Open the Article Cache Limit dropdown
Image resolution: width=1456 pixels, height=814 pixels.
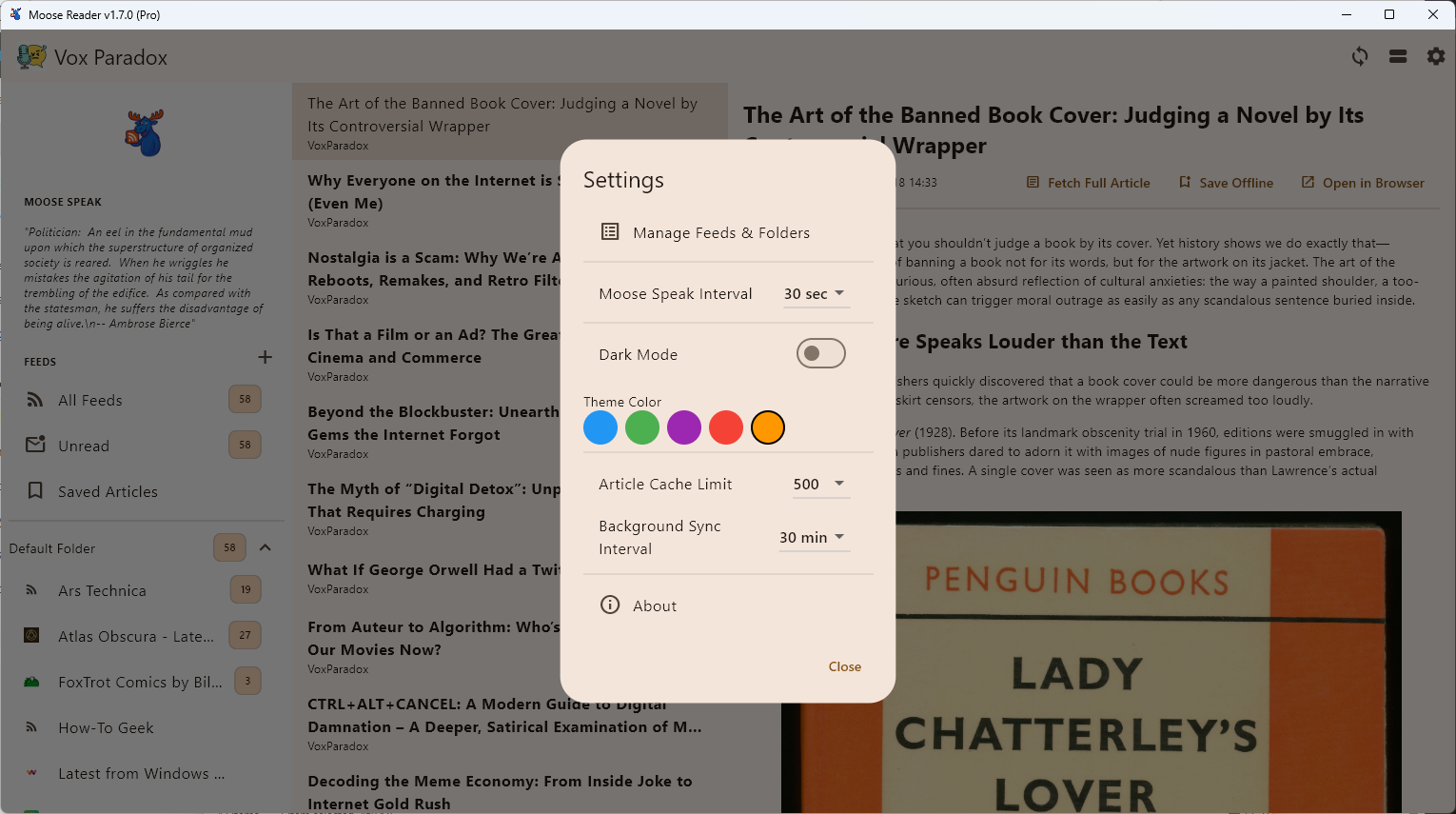pyautogui.click(x=819, y=484)
